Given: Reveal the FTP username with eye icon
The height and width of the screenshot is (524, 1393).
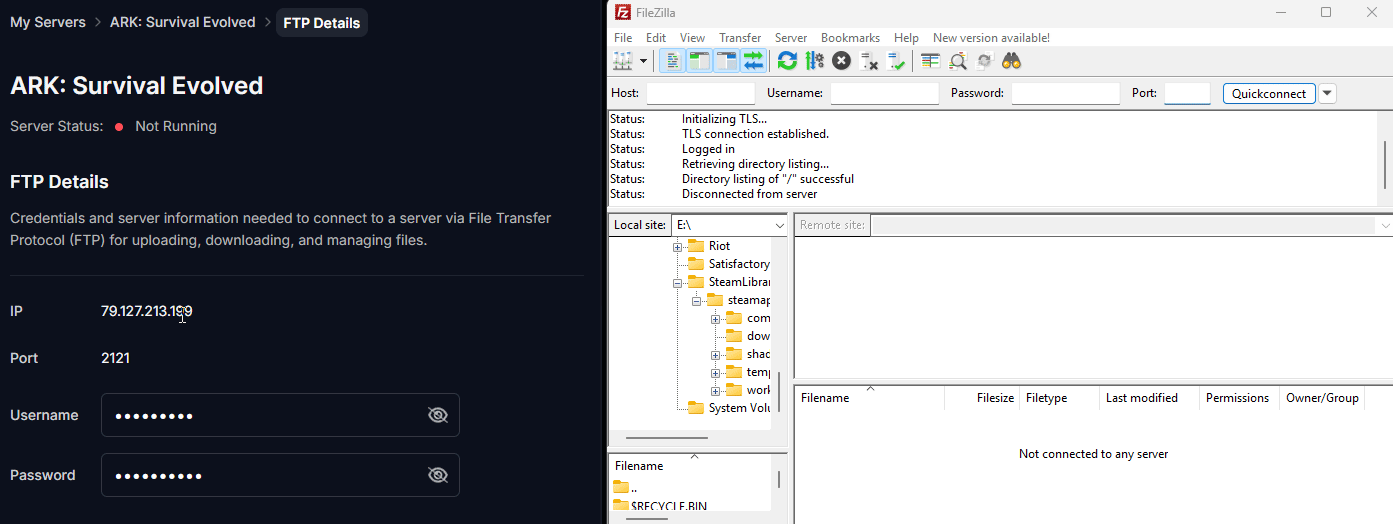Looking at the screenshot, I should [x=437, y=415].
